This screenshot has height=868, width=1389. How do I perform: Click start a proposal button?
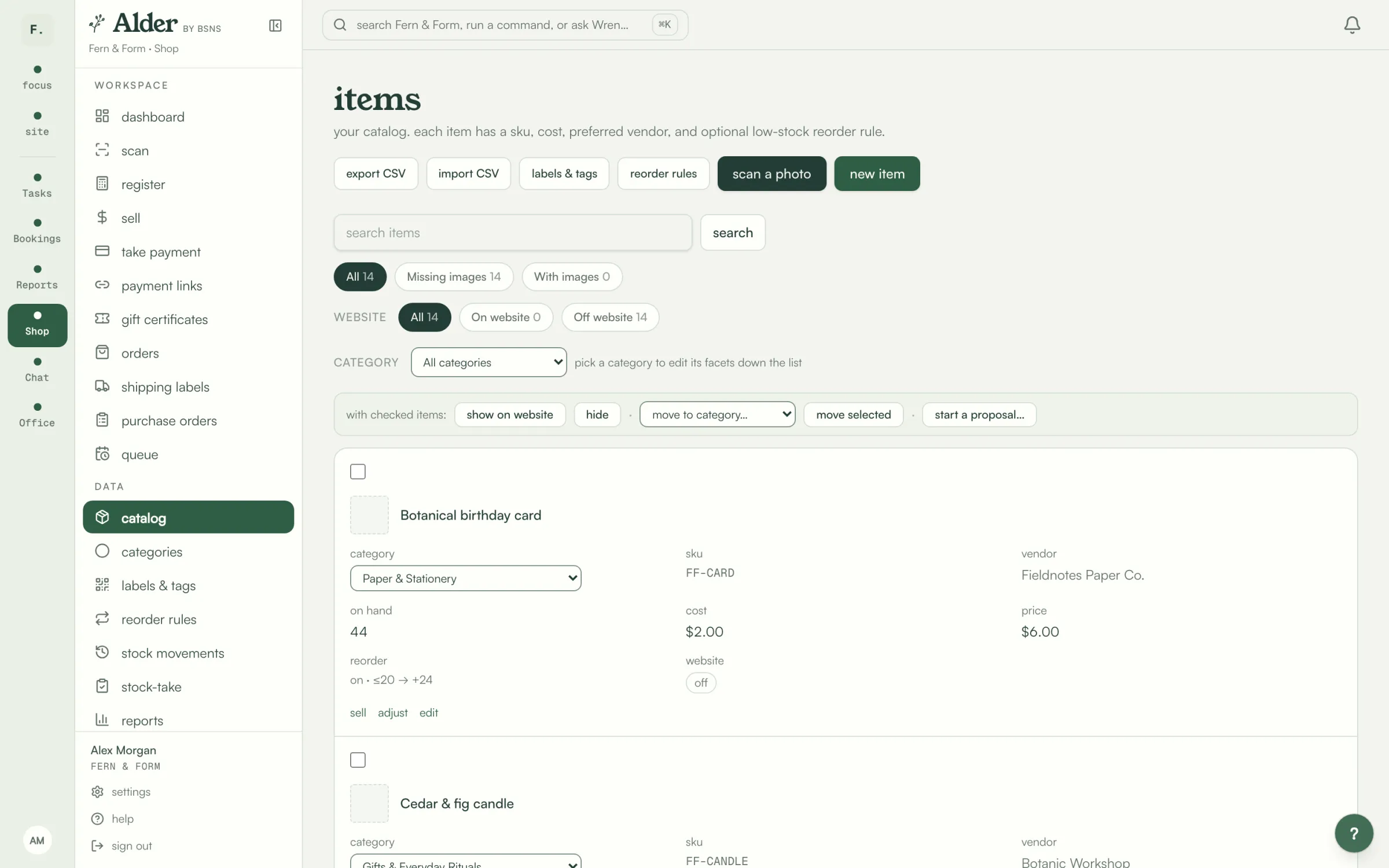click(x=979, y=414)
